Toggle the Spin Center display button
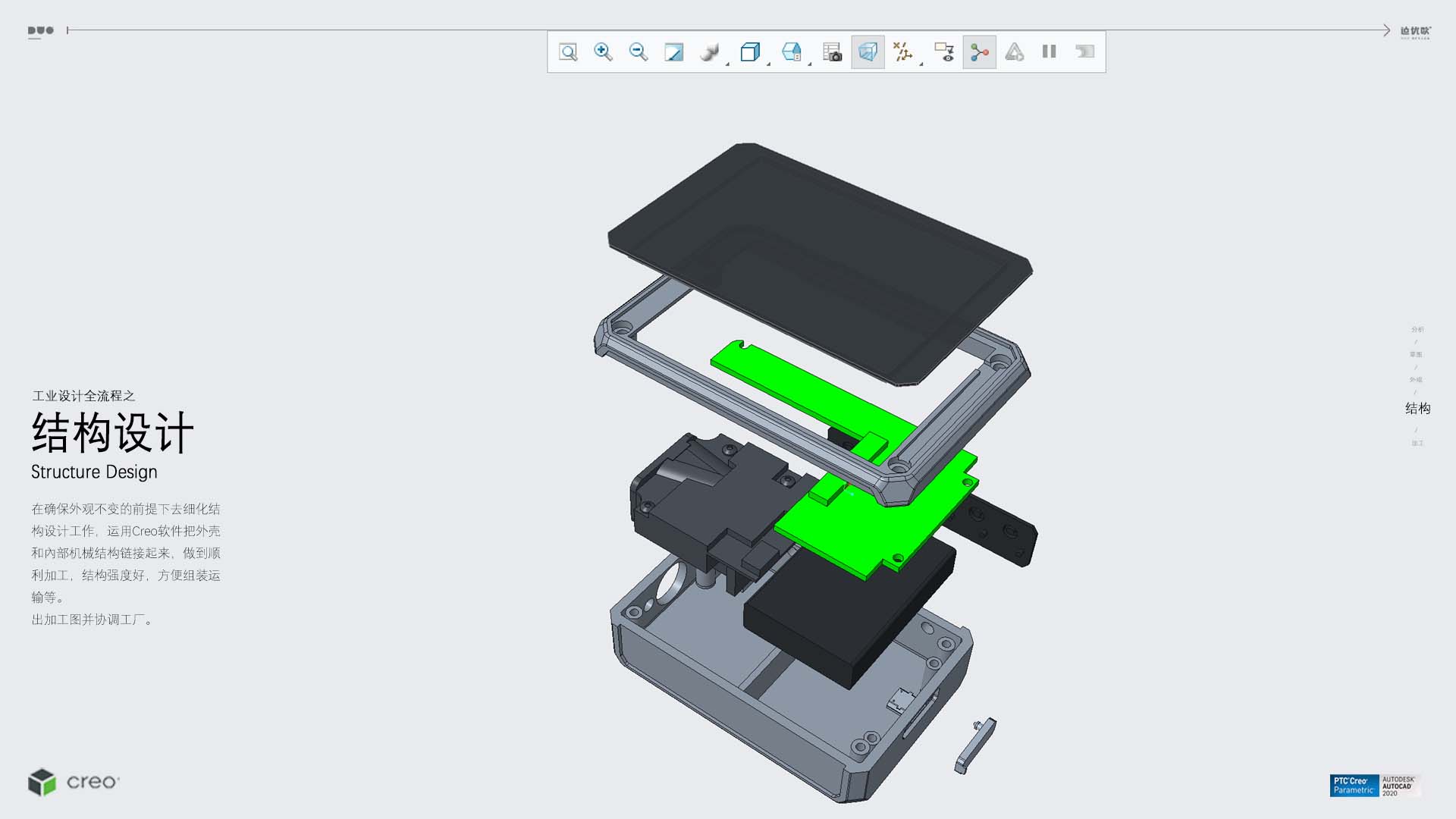The height and width of the screenshot is (819, 1456). 979,52
